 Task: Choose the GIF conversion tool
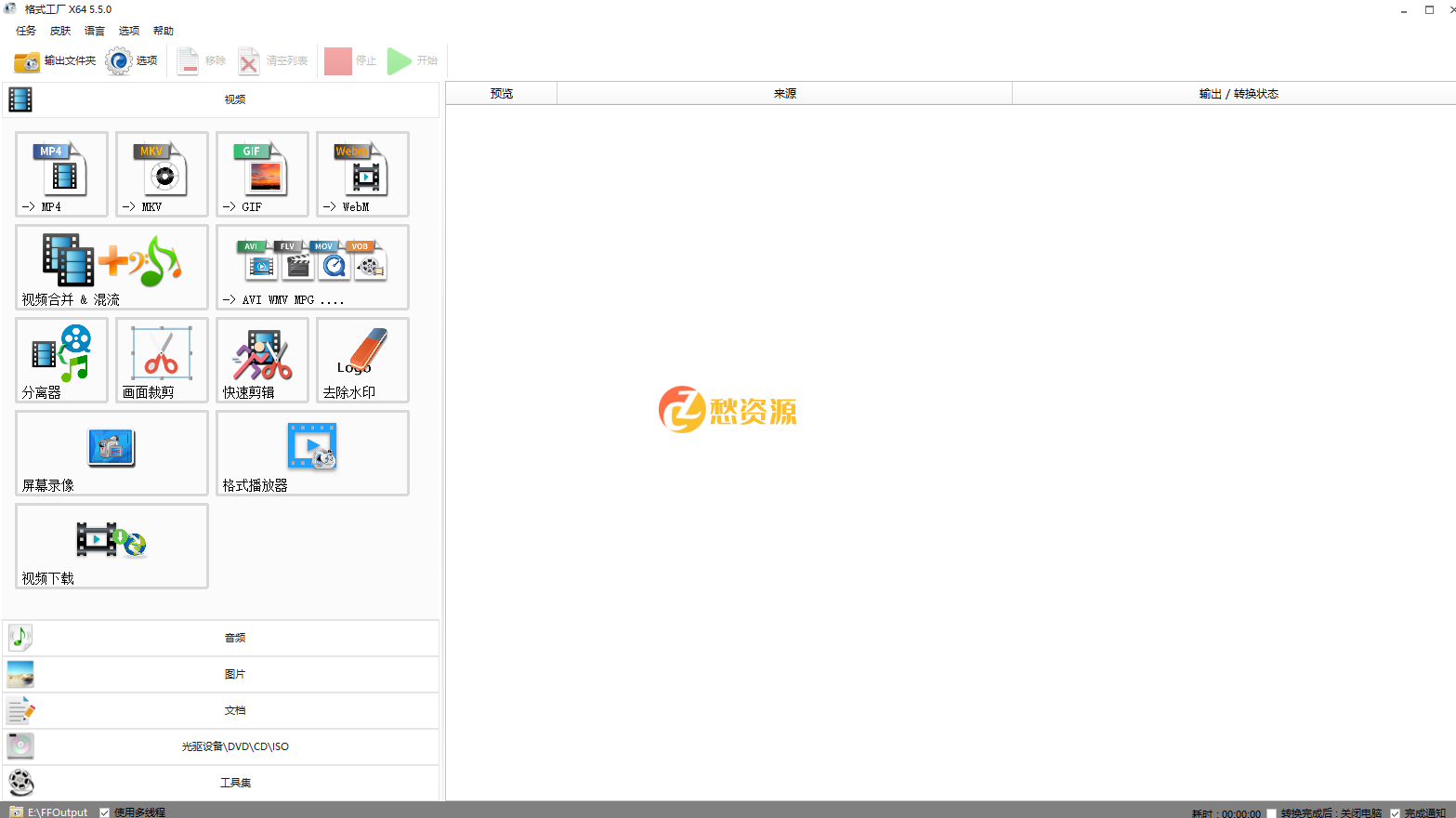262,174
